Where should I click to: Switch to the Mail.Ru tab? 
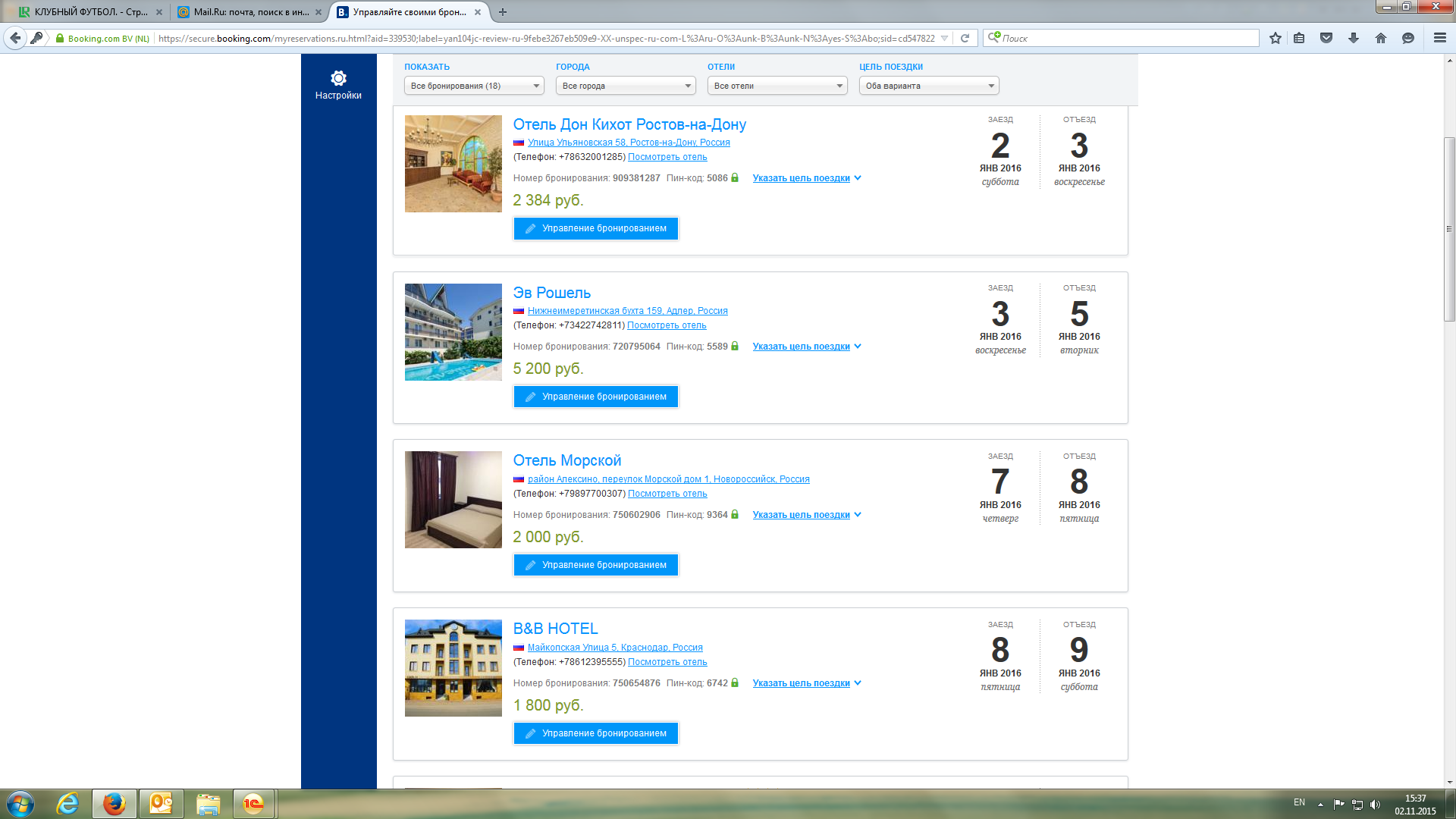[250, 12]
